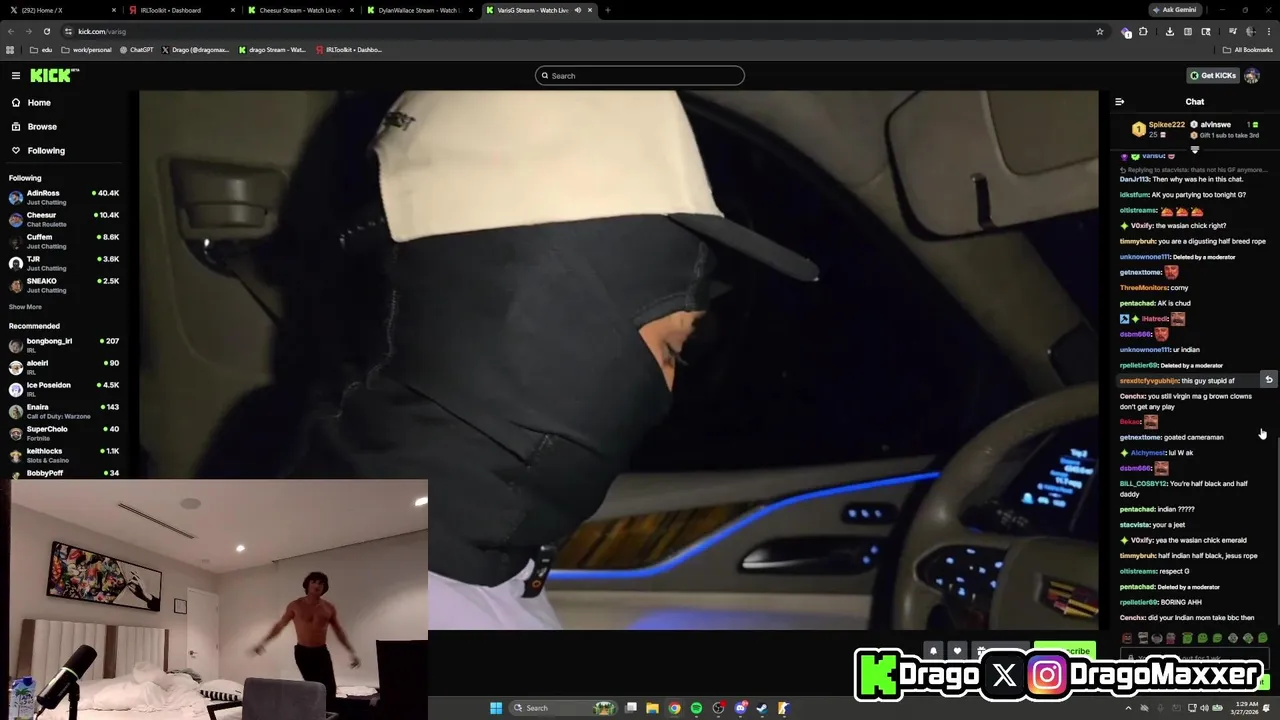Click Ask Gemini button

coord(1177,10)
